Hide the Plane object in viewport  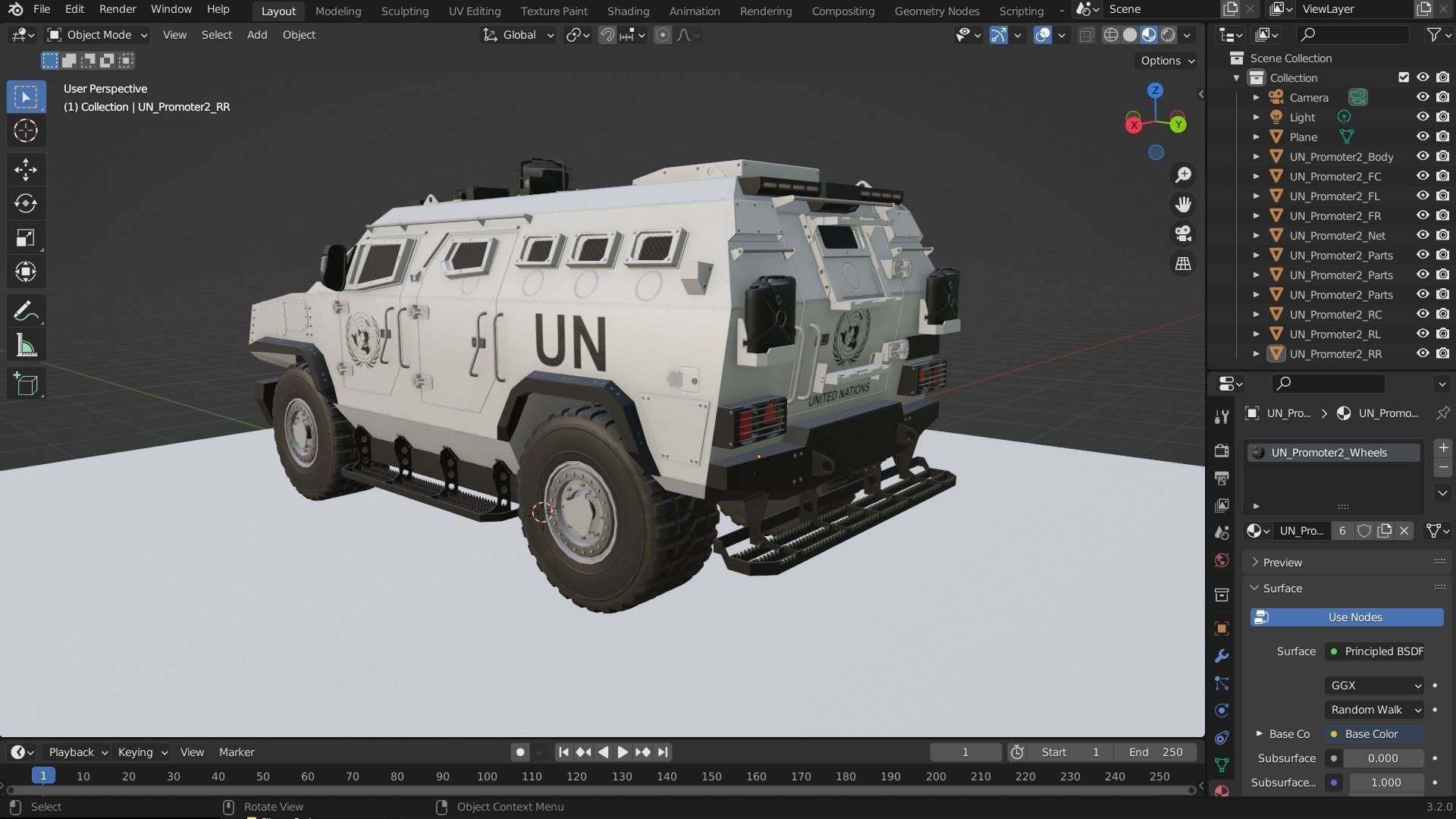click(x=1423, y=136)
